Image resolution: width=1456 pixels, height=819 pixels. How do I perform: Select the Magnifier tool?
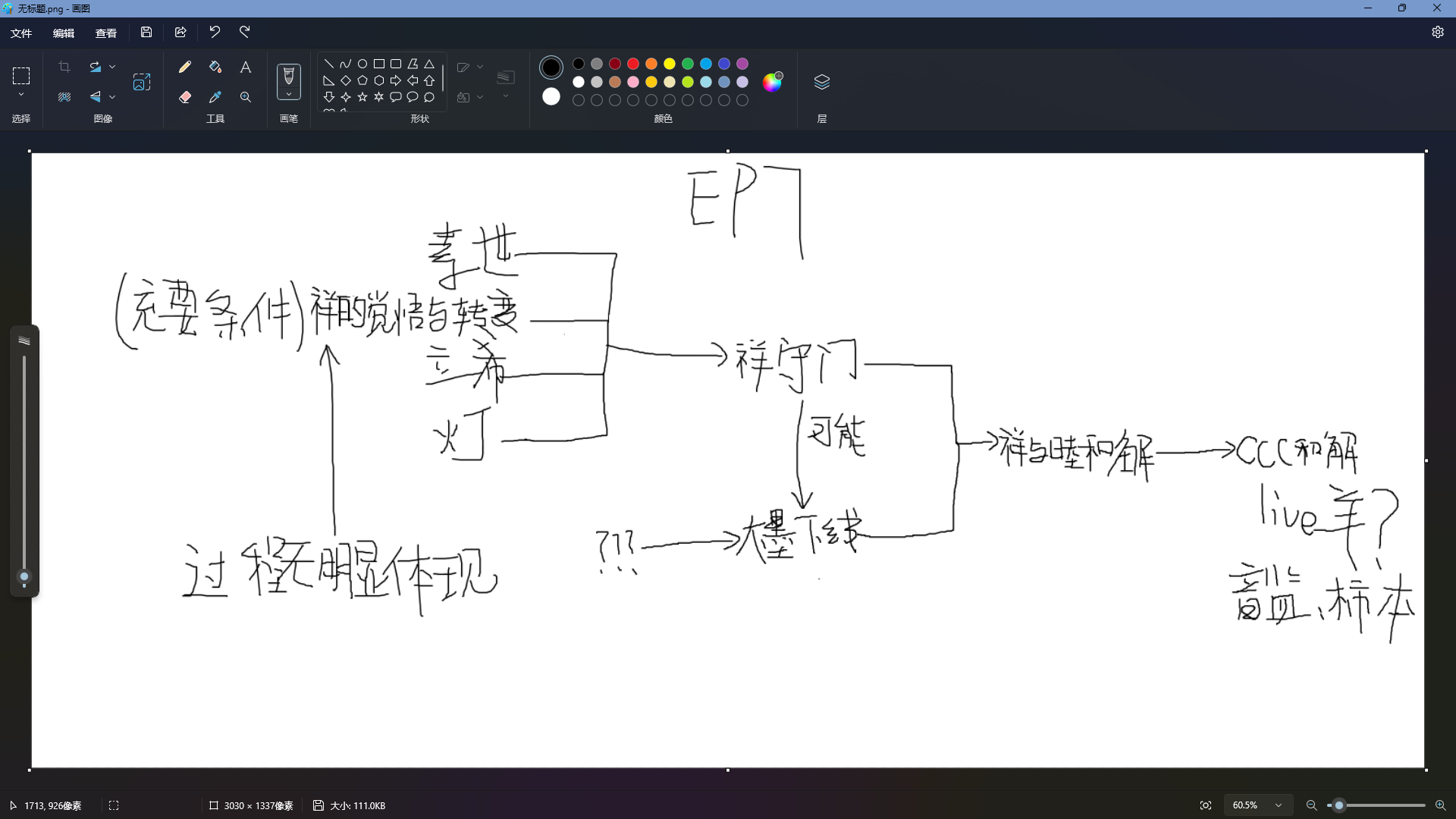click(246, 97)
